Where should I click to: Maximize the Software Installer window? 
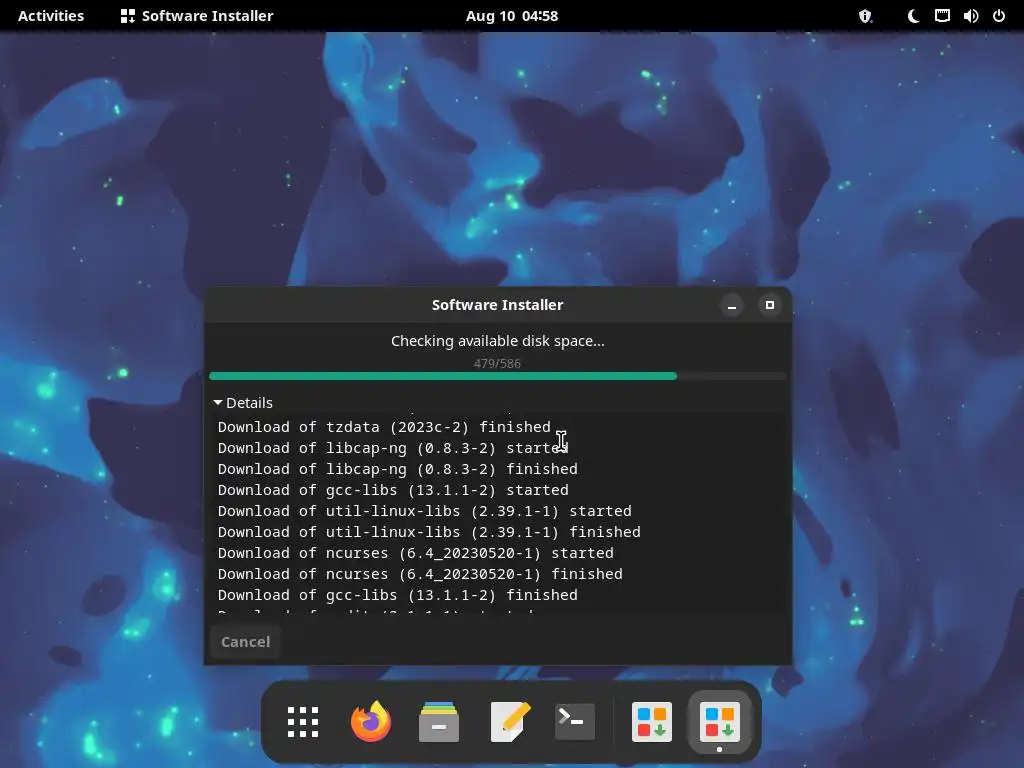(x=770, y=306)
